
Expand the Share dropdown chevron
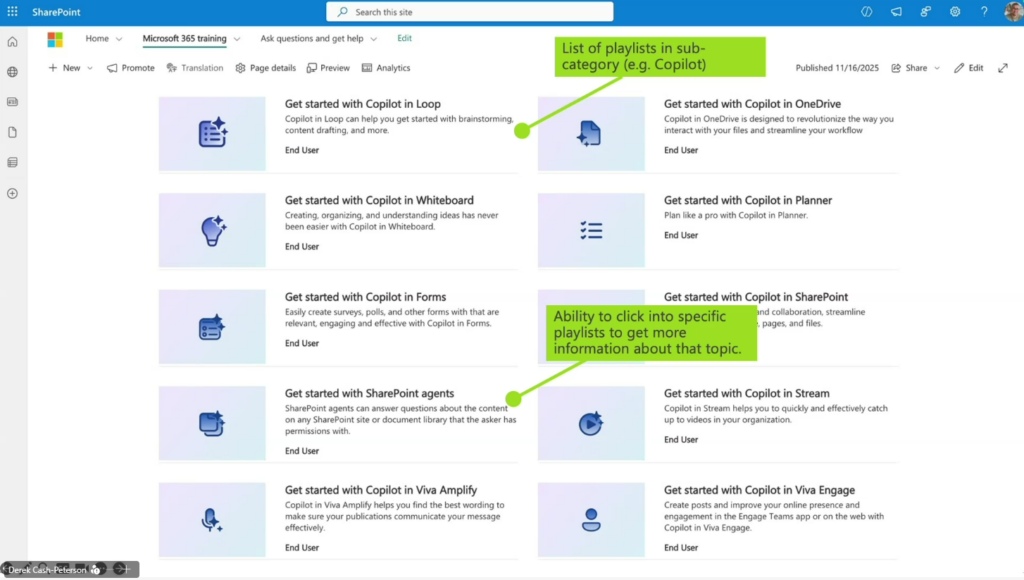pyautogui.click(x=937, y=68)
